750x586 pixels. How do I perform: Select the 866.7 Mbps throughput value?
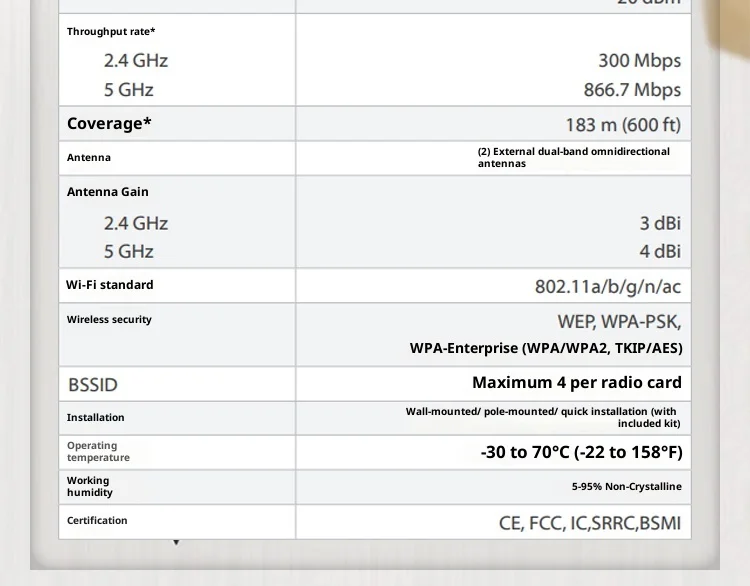[632, 90]
